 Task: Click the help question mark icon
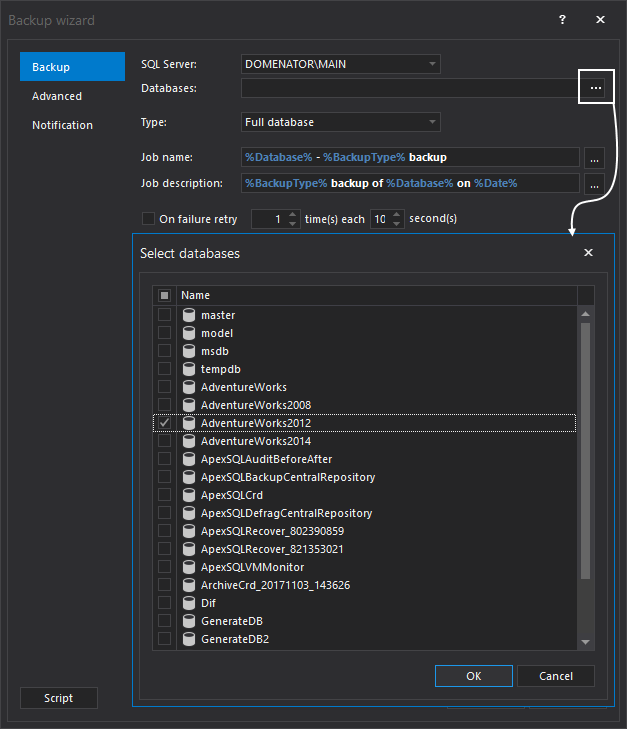click(x=562, y=20)
